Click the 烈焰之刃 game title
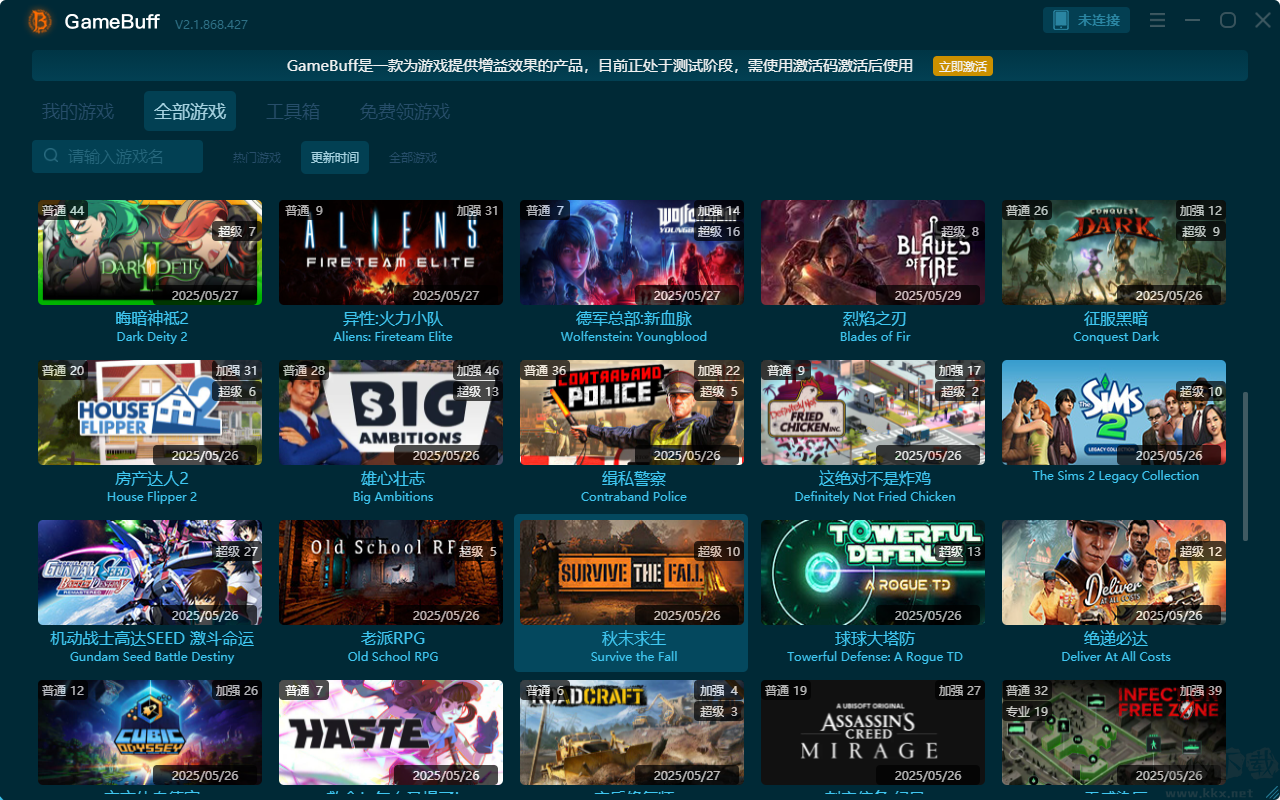 875,318
